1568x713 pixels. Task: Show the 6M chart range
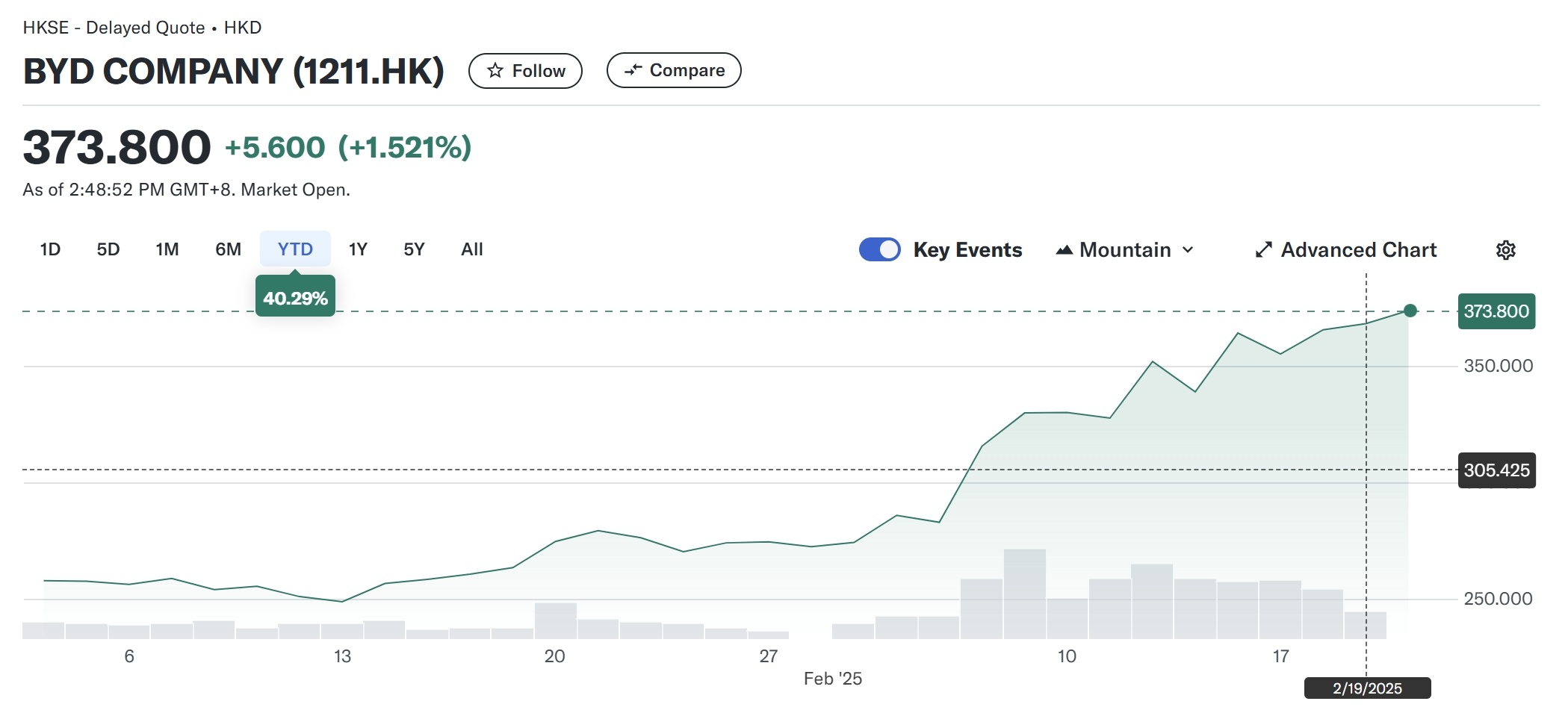click(228, 249)
